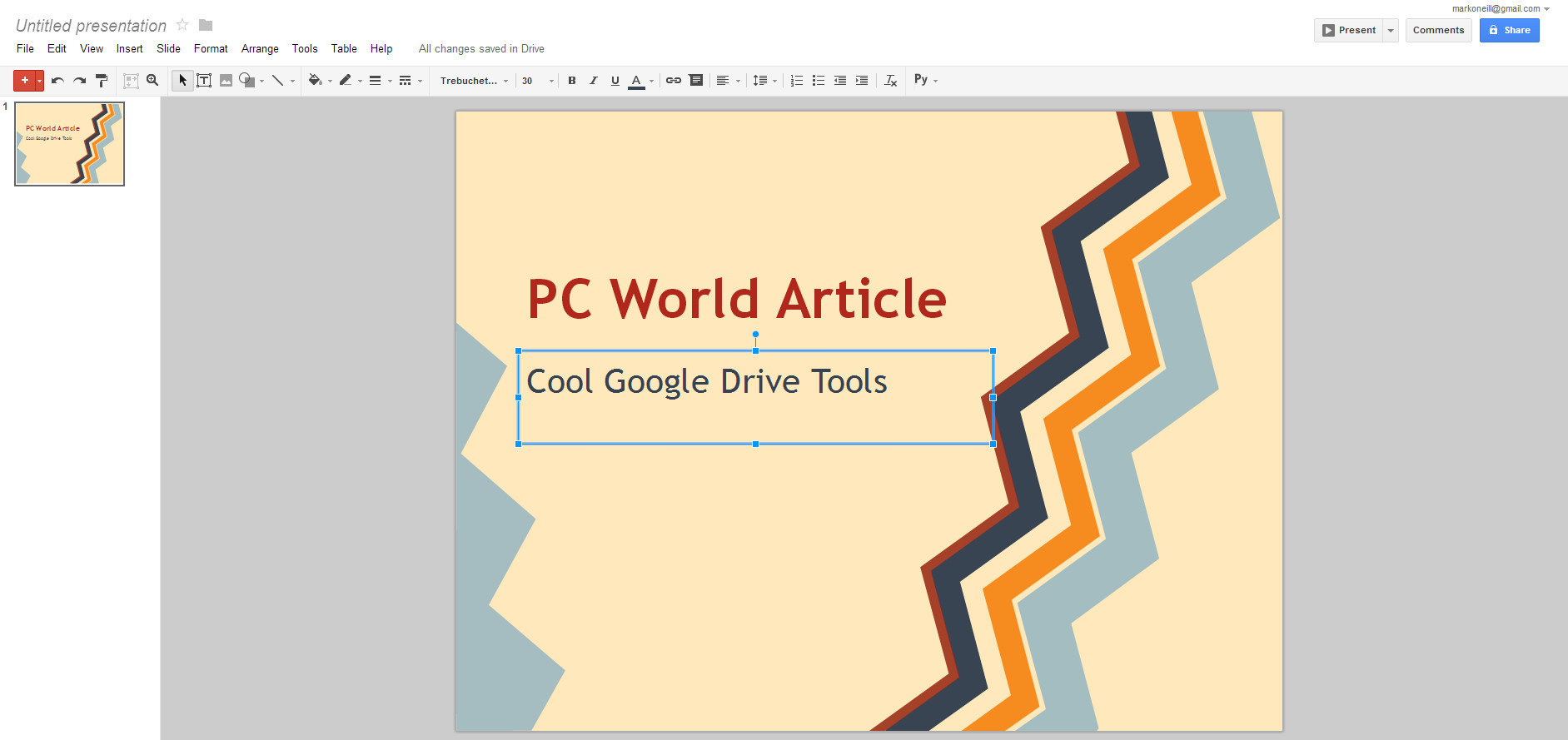Click the insert image icon
Screen dimensions: 1568x740
226,81
